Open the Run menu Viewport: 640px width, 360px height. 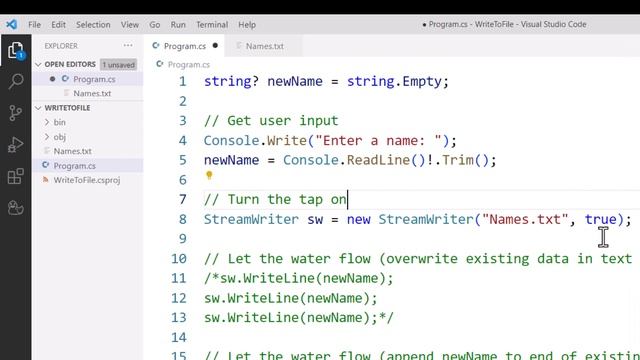(x=178, y=24)
